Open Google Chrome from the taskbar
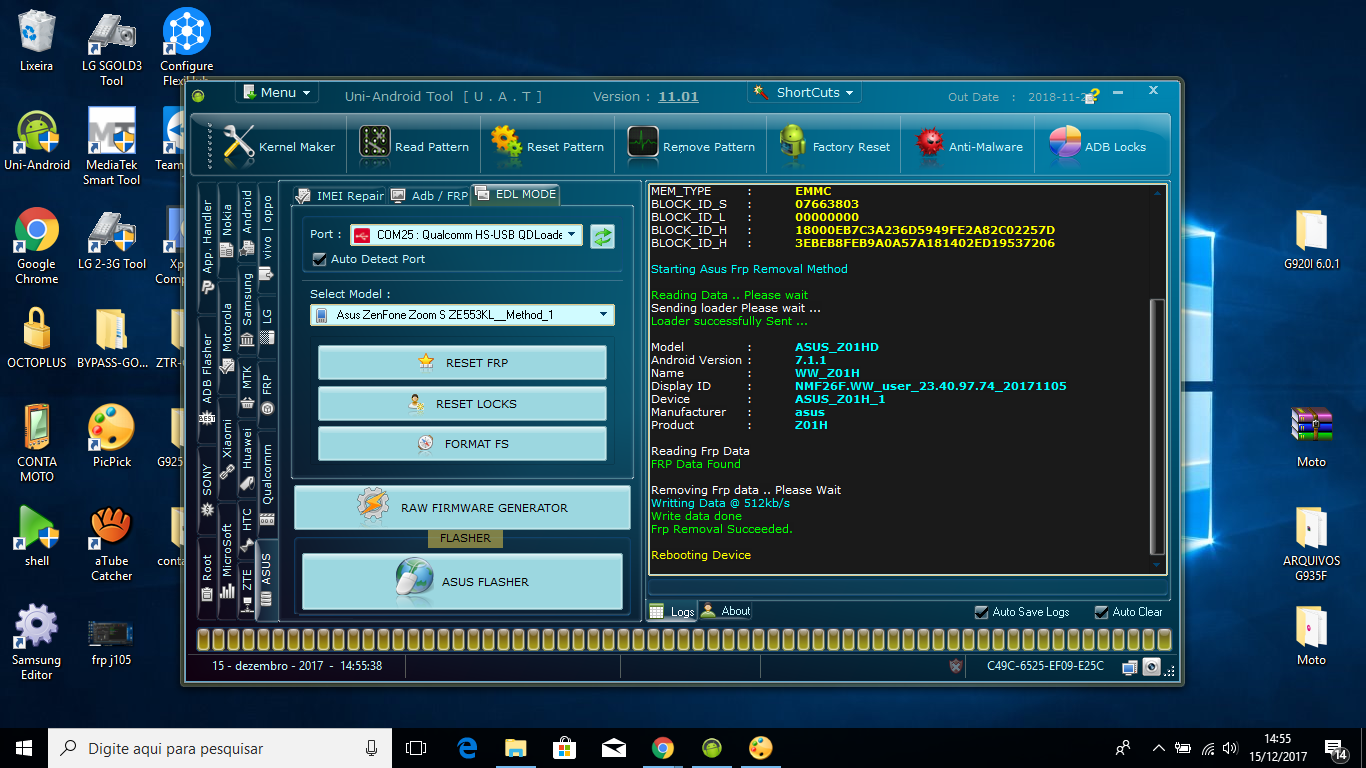Screen dimensions: 1366x768 point(662,747)
